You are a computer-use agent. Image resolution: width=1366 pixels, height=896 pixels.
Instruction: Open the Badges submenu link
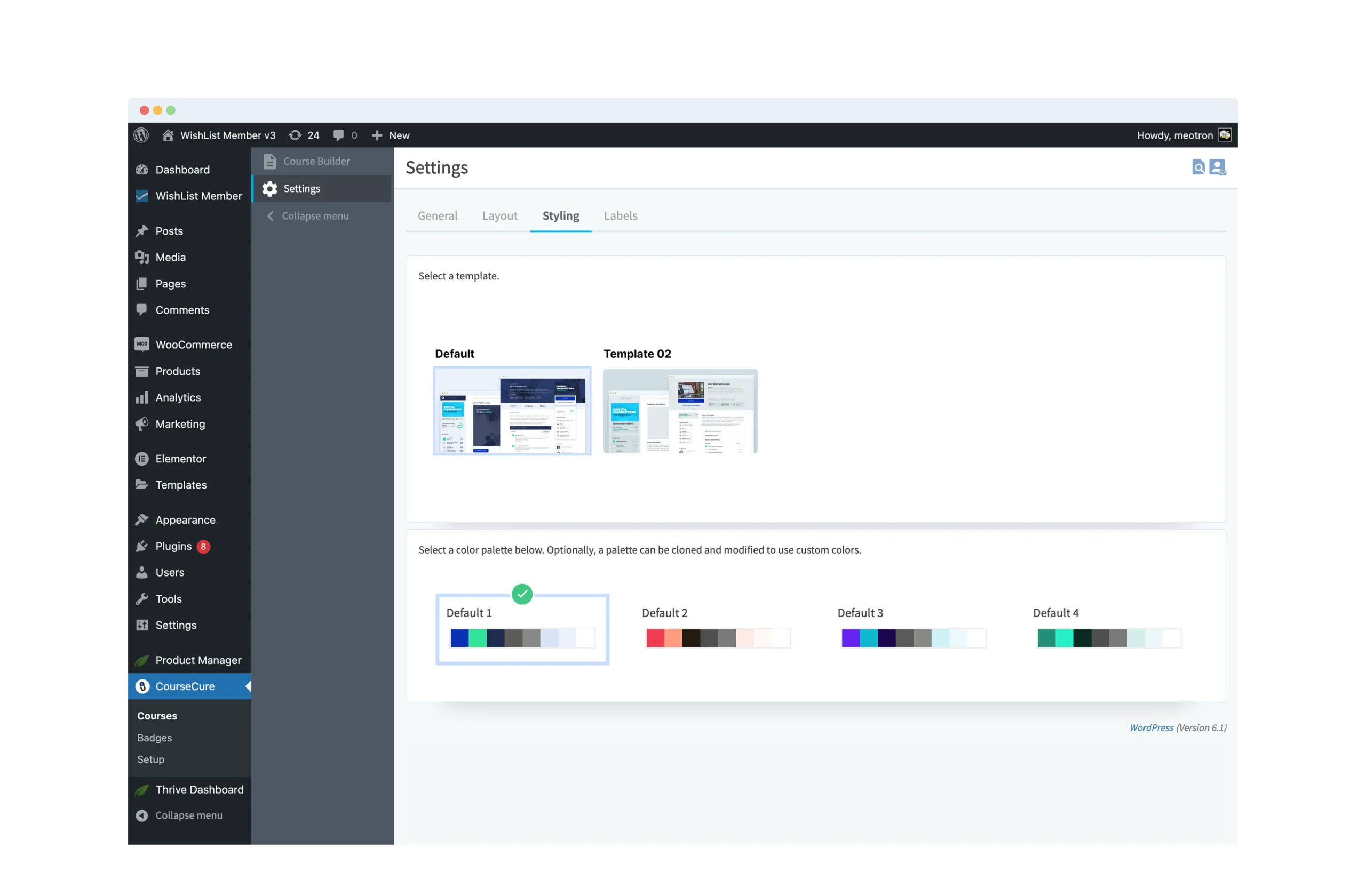click(x=154, y=738)
